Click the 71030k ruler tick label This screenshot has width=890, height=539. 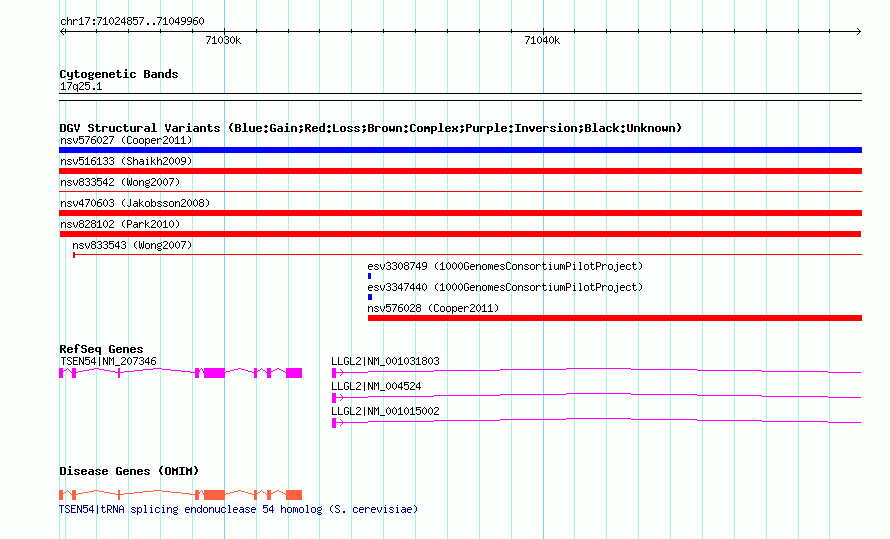point(223,40)
